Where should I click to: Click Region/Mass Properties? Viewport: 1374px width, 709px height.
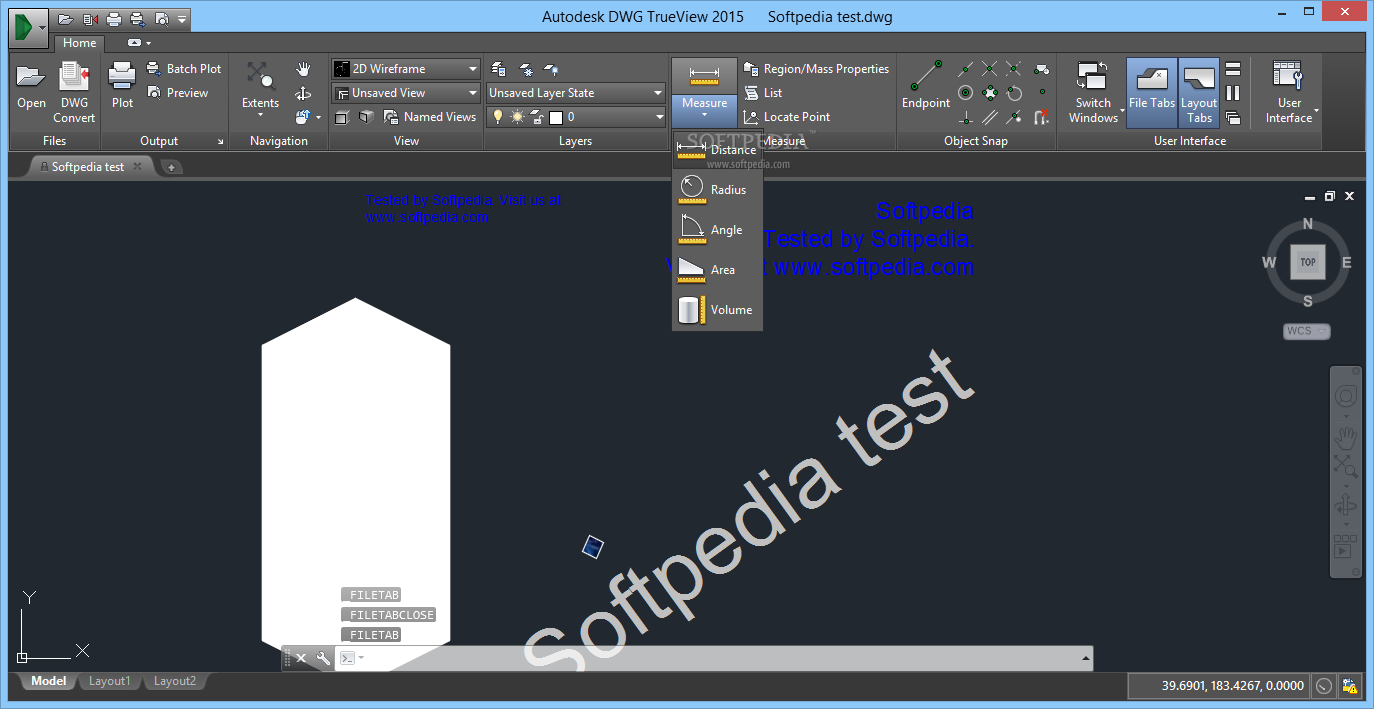[816, 69]
